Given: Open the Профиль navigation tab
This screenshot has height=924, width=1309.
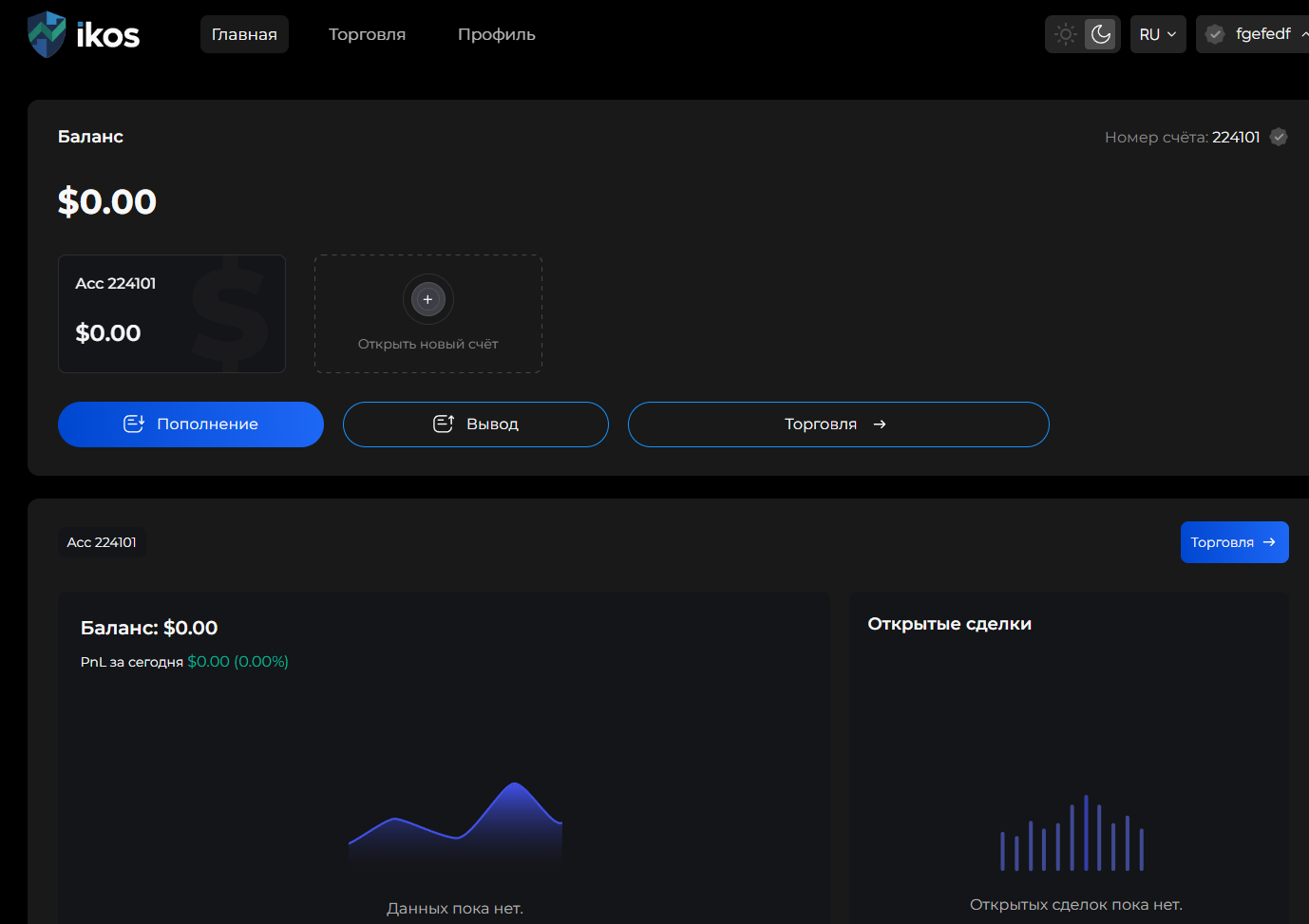Looking at the screenshot, I should pyautogui.click(x=496, y=34).
